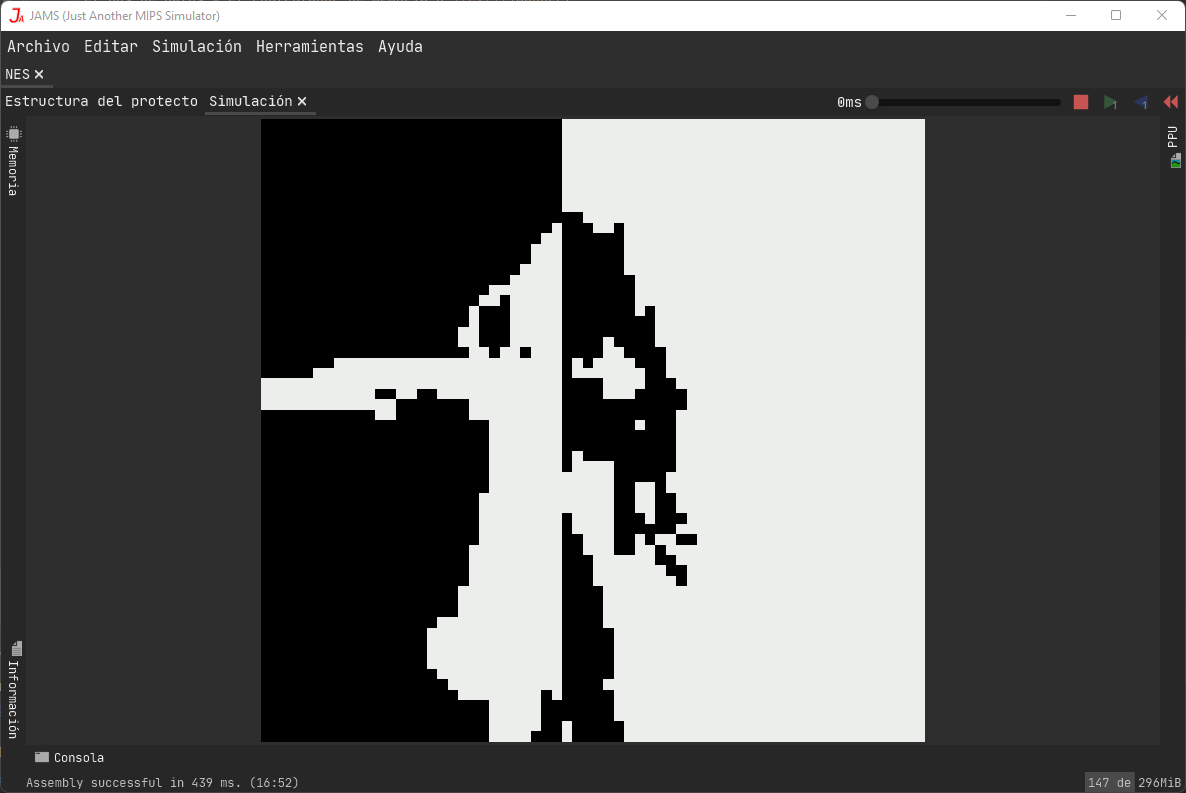Open the Ayuda menu
The image size is (1186, 793).
click(x=400, y=46)
